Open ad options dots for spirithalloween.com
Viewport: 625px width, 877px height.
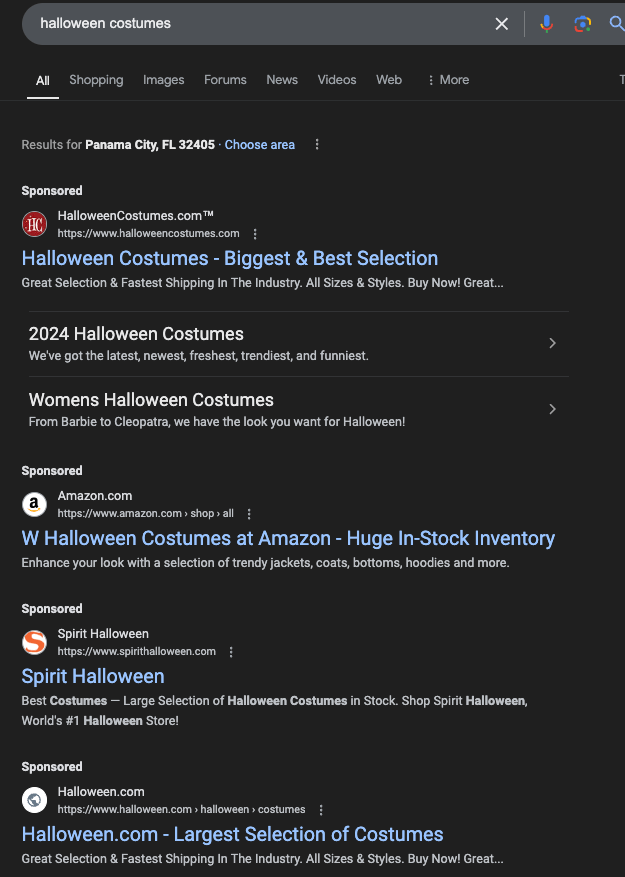coord(231,652)
